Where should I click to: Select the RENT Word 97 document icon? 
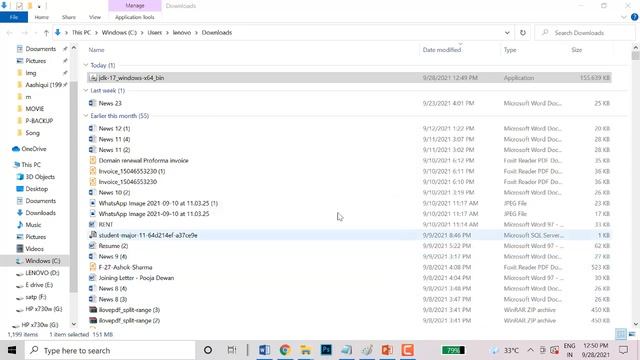[x=93, y=224]
